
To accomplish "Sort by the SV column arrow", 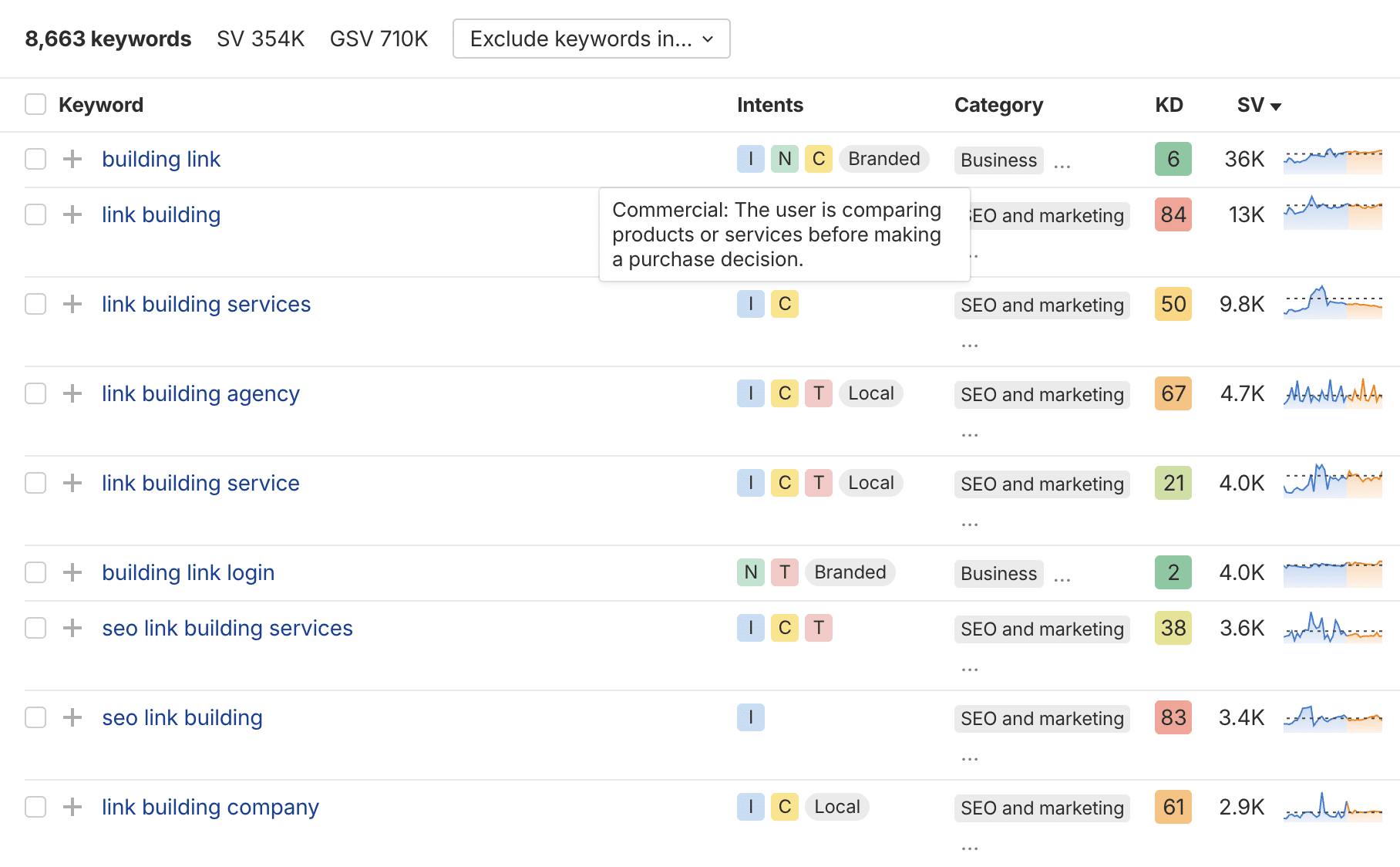I will tap(1276, 106).
